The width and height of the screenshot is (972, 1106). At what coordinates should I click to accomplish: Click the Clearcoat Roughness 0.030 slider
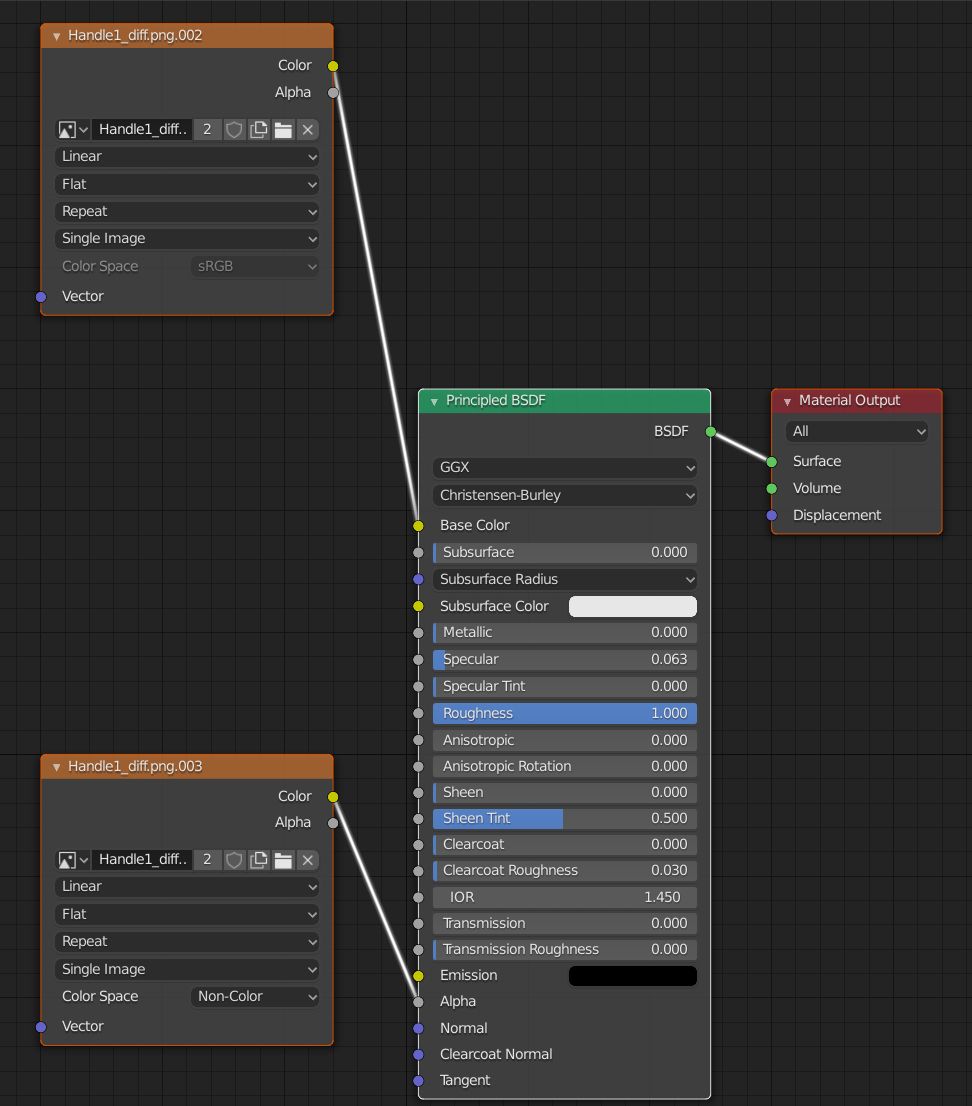[x=565, y=870]
